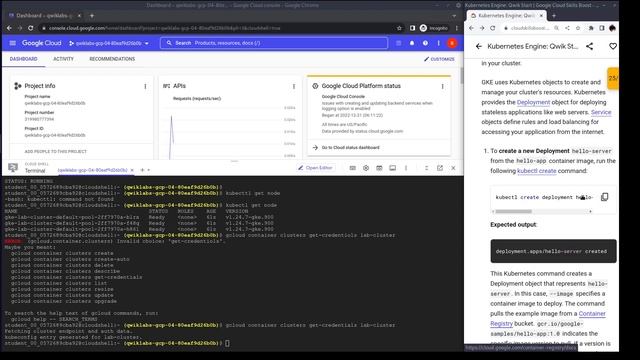Image resolution: width=640 pixels, height=360 pixels.
Task: Close the Cloud Shell panel
Action: 453,168
